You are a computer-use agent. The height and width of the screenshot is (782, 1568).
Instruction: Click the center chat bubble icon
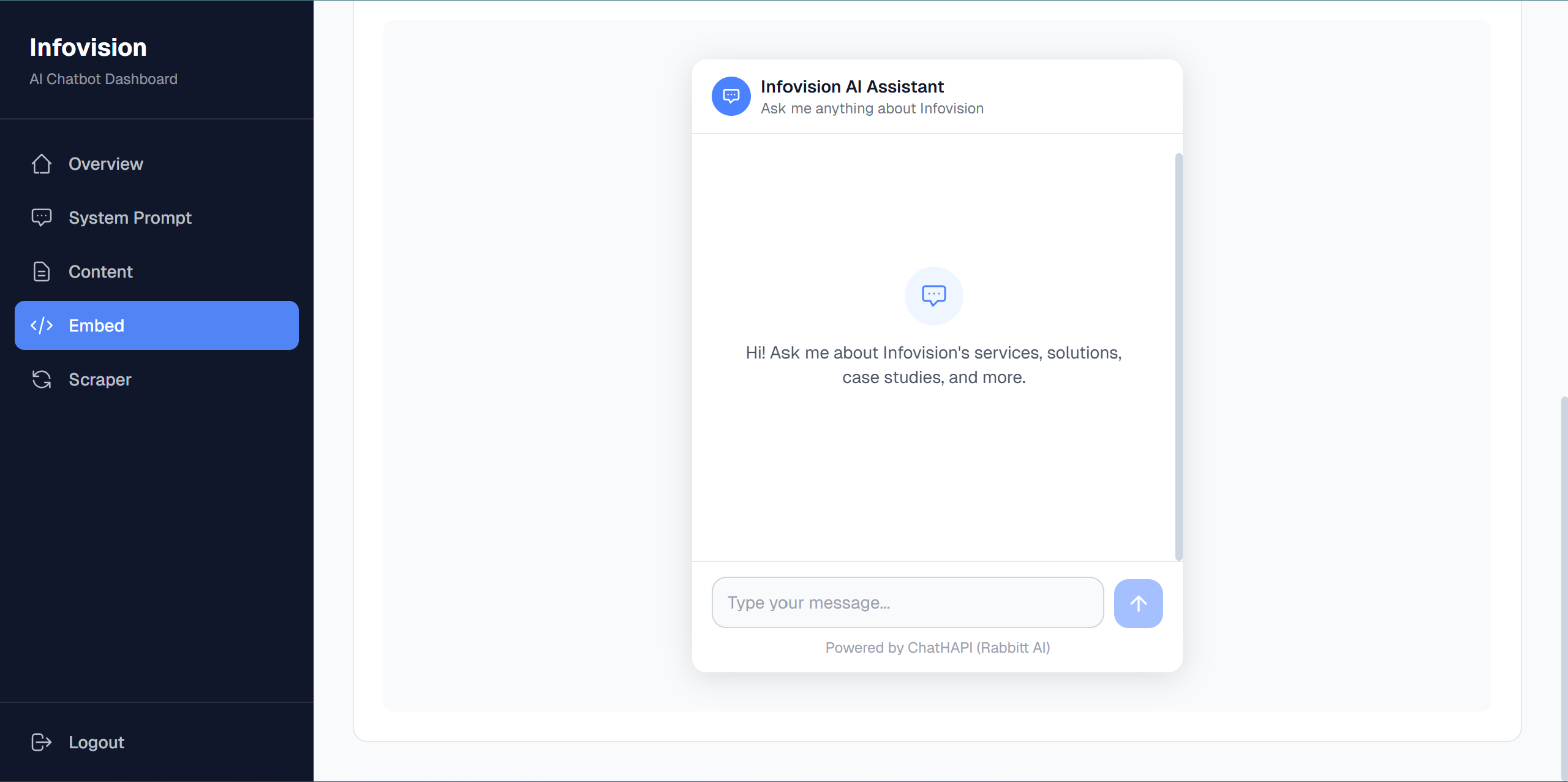tap(933, 296)
